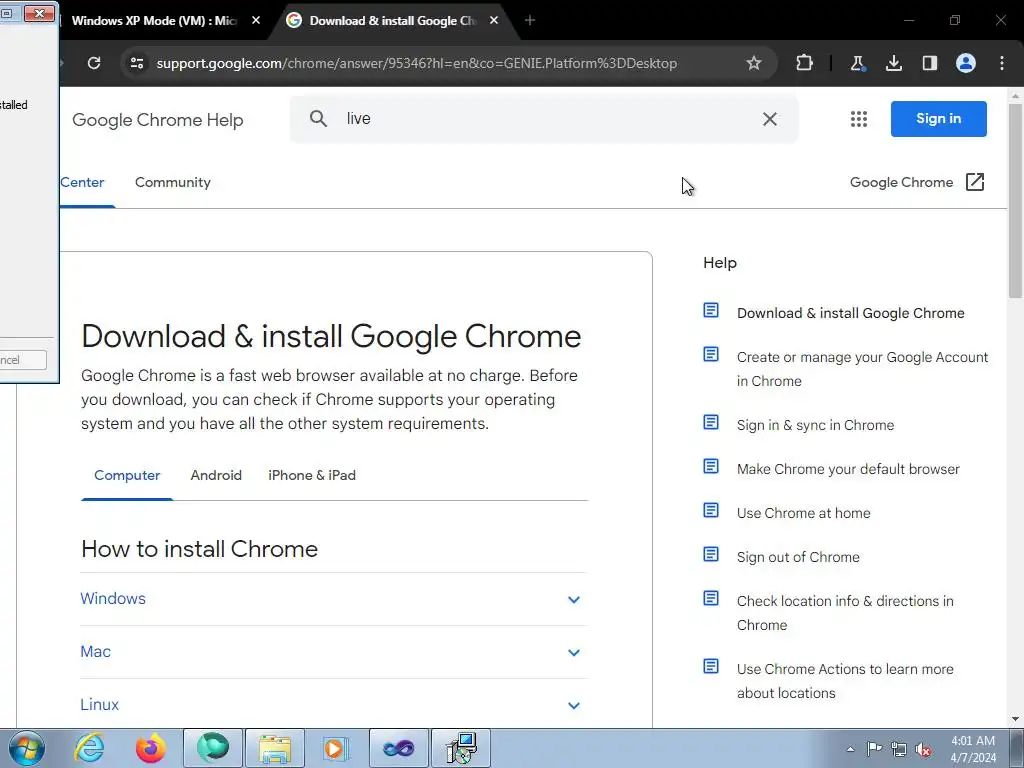
Task: Open the Extensions puzzle icon
Action: 805,63
